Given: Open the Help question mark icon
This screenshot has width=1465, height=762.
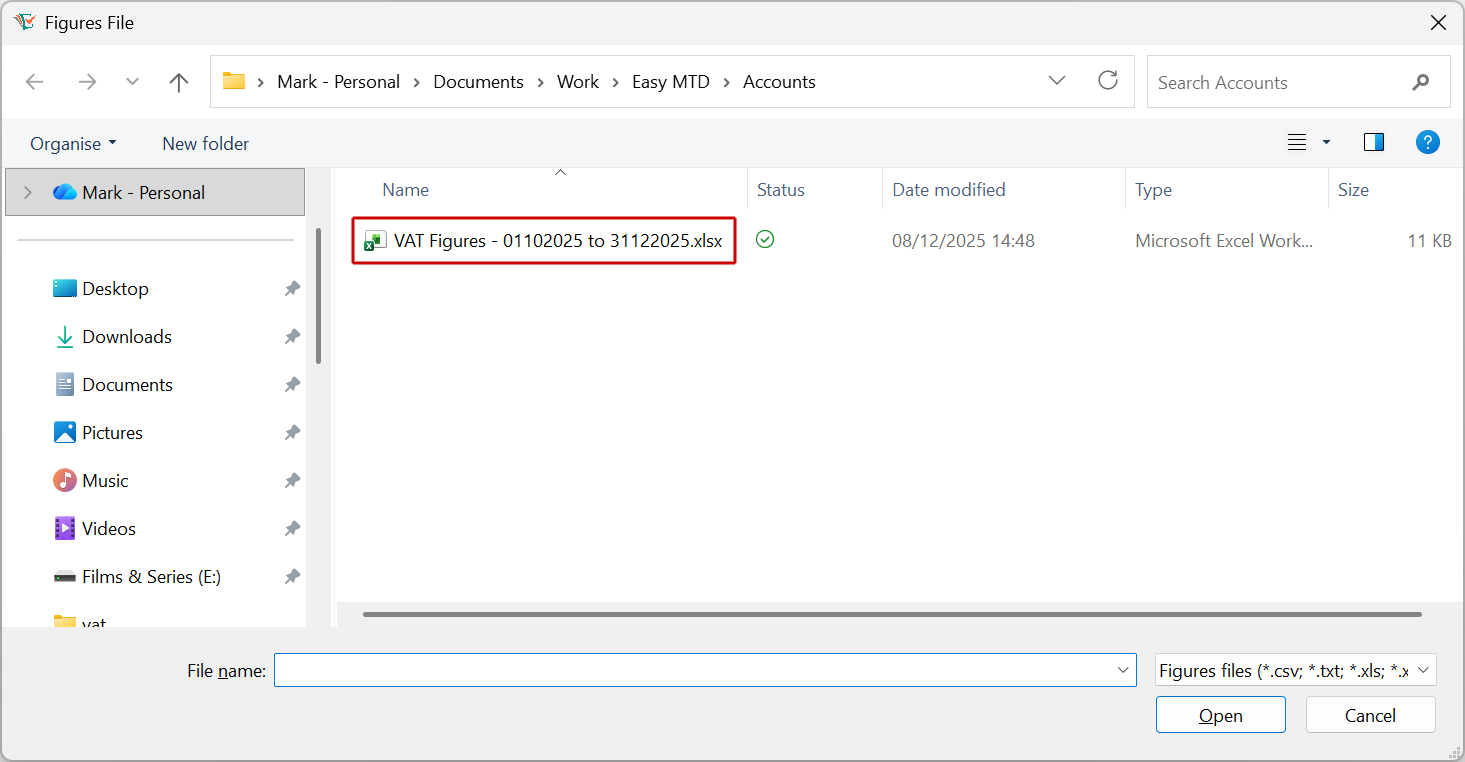Looking at the screenshot, I should [x=1427, y=142].
